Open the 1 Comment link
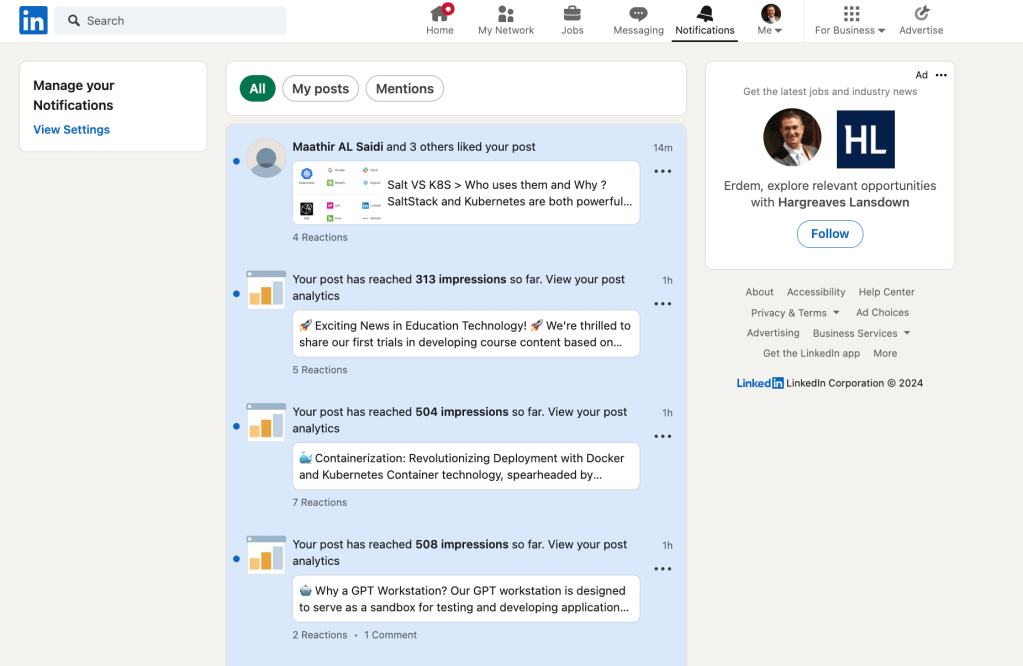Viewport: 1023px width, 666px height. (390, 635)
